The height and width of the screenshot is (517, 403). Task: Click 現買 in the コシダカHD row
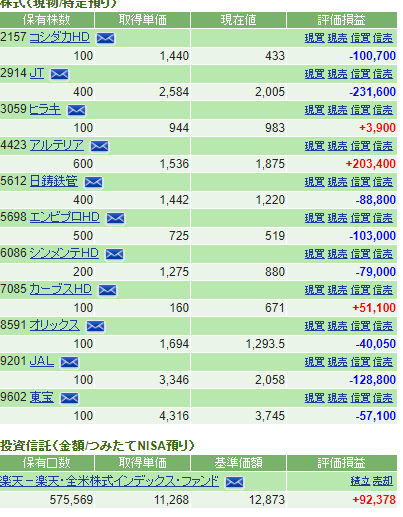click(314, 38)
